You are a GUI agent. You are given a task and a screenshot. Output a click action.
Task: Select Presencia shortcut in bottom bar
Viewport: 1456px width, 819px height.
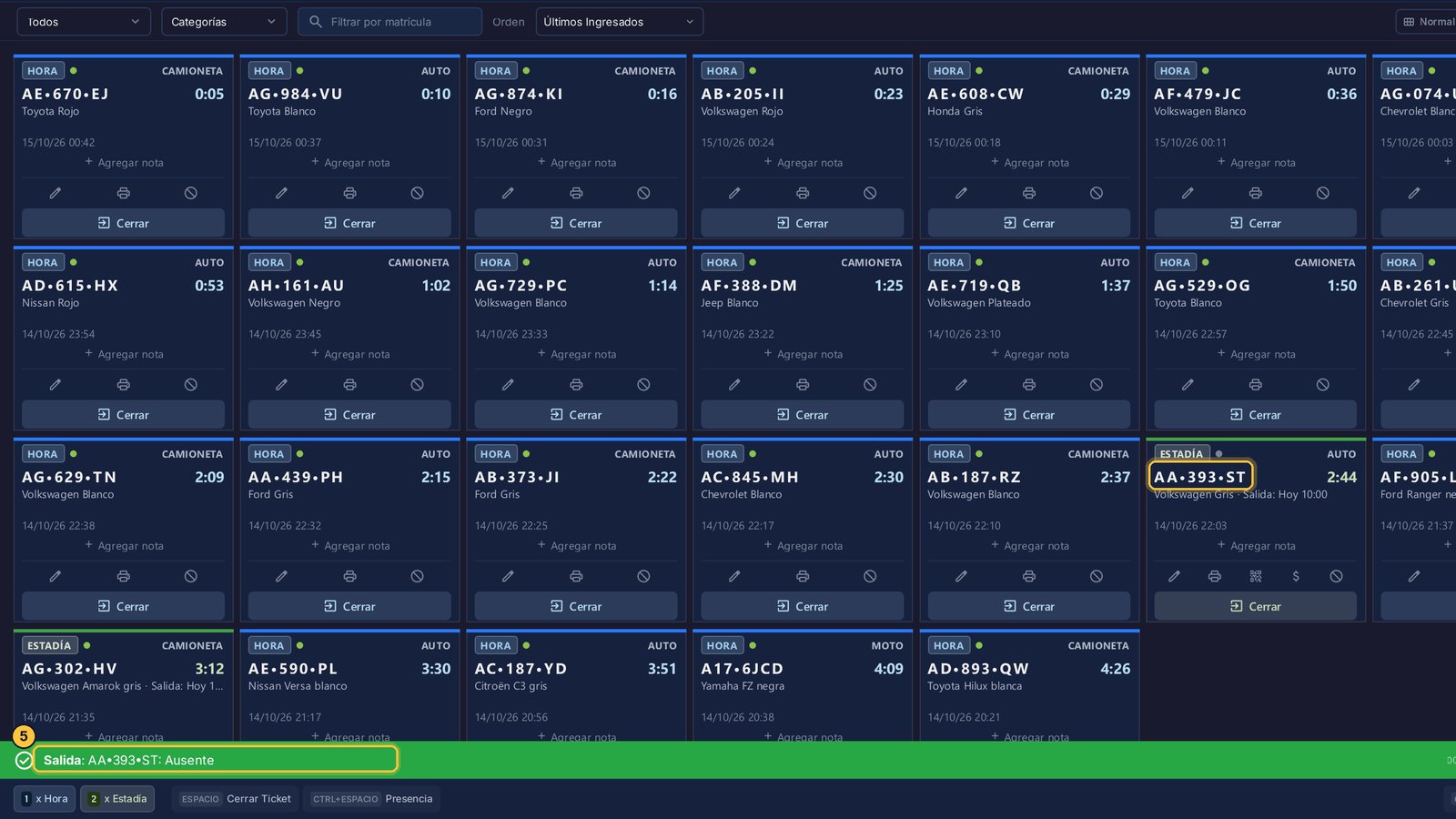click(x=371, y=799)
